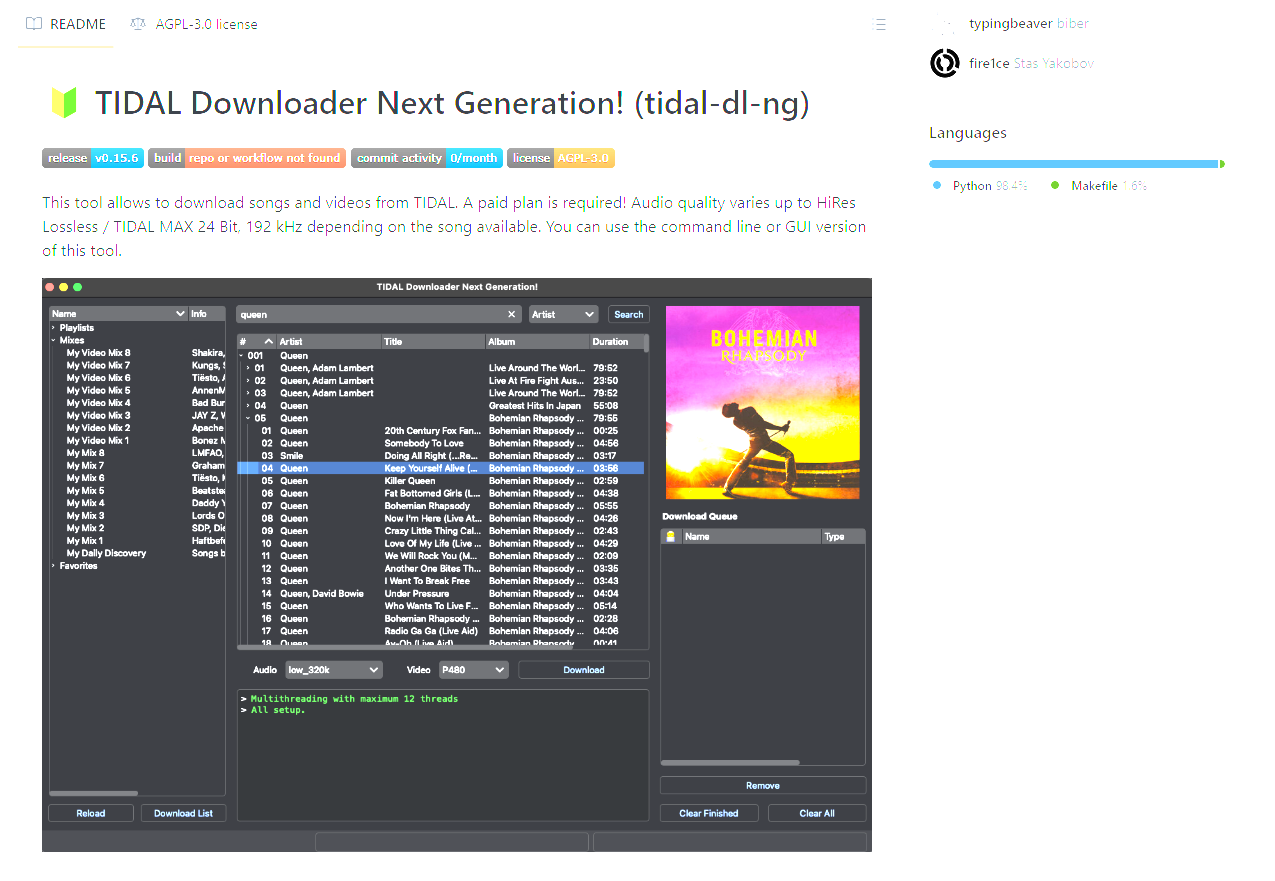Screen dimensions: 1275x881
Task: Switch to the README tab
Action: [66, 24]
